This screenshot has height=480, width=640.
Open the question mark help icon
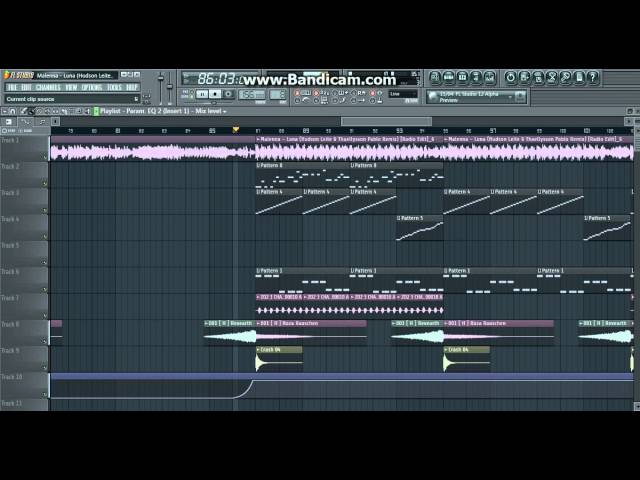593,77
